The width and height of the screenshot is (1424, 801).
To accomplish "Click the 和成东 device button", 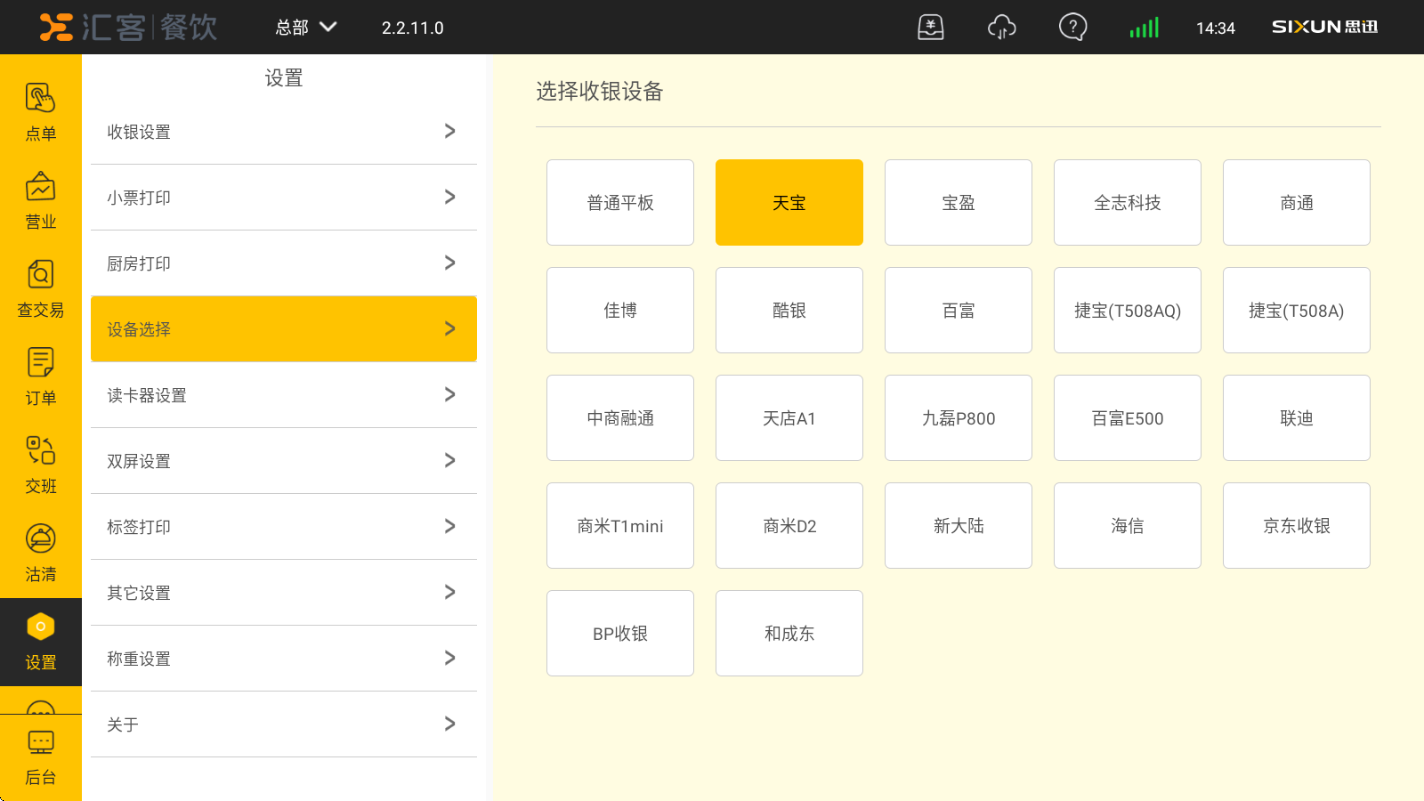I will point(789,633).
